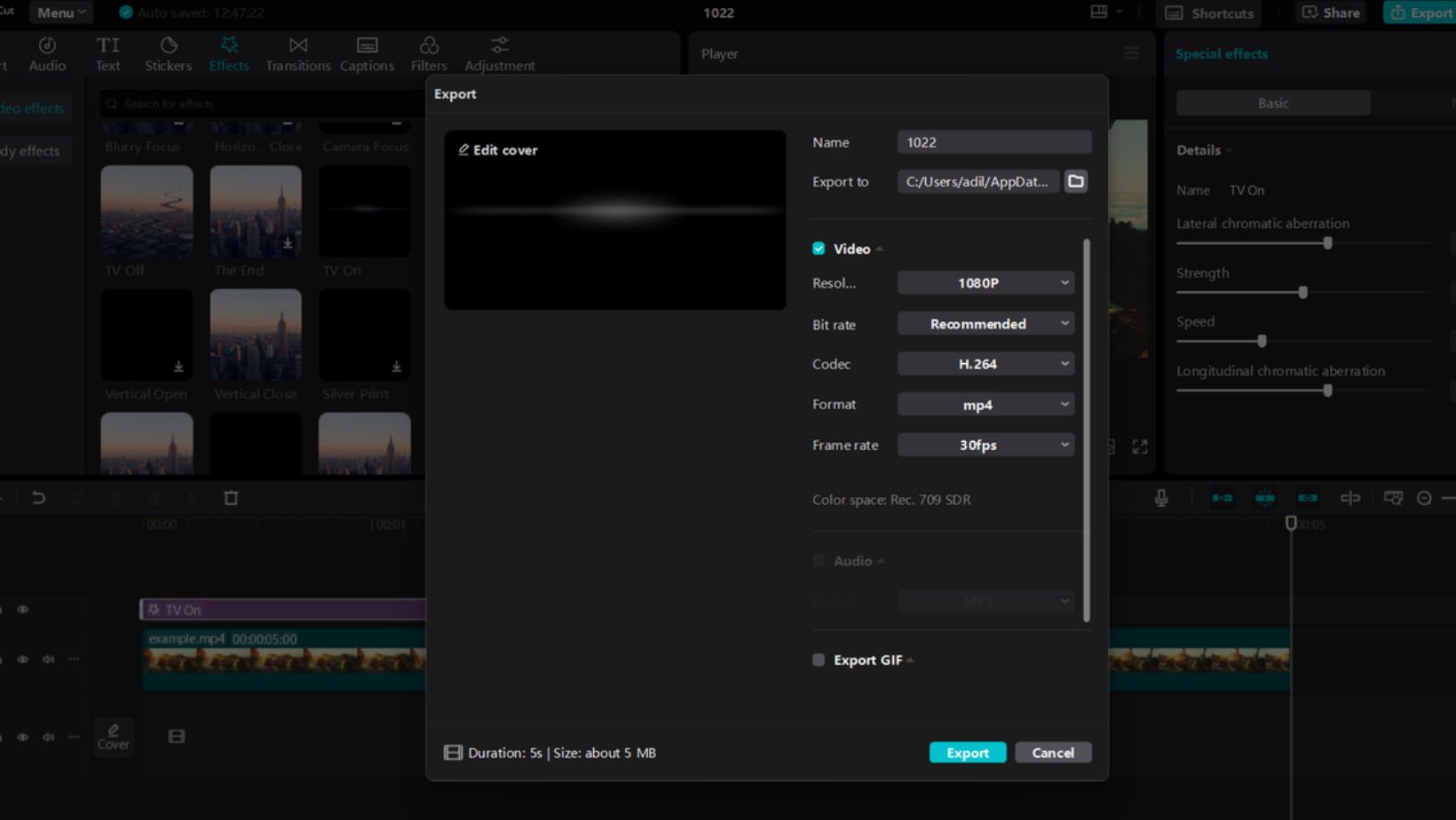1456x820 pixels.
Task: Download the Vertical Open effect
Action: coord(178,367)
